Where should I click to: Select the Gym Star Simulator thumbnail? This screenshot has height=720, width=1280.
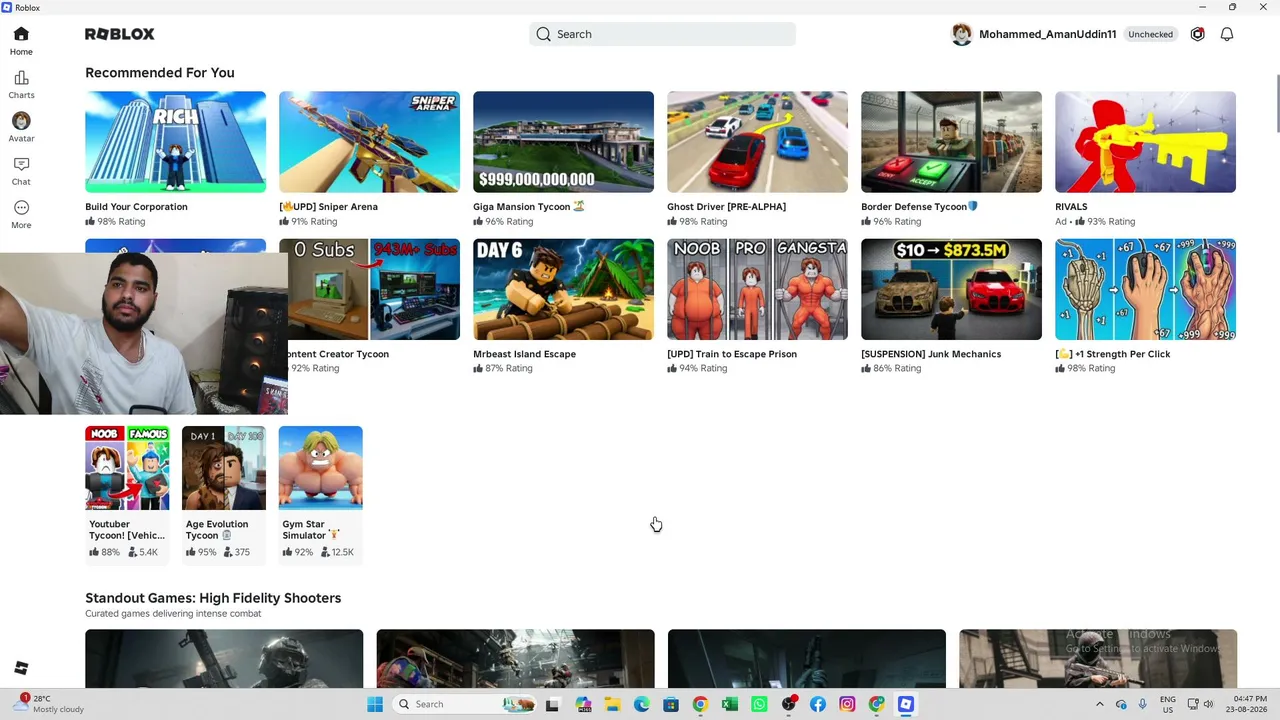[x=320, y=468]
